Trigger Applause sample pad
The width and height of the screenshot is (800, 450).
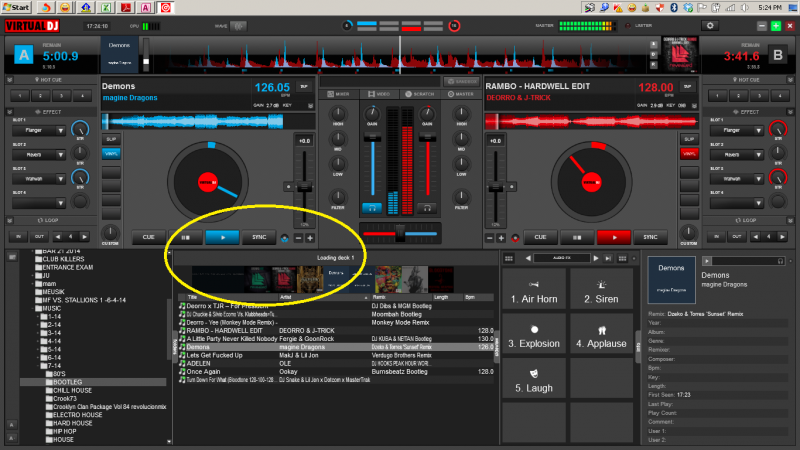601,334
